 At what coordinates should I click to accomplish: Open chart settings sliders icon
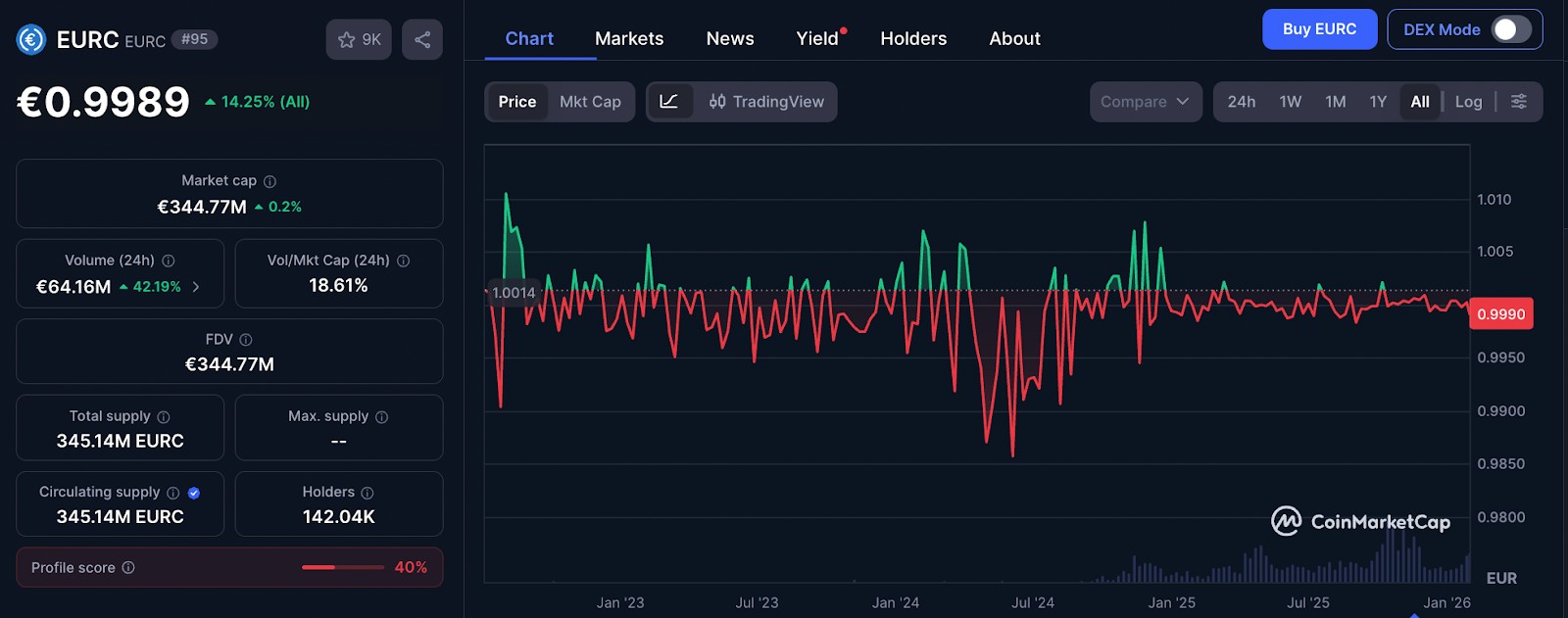pos(1519,102)
